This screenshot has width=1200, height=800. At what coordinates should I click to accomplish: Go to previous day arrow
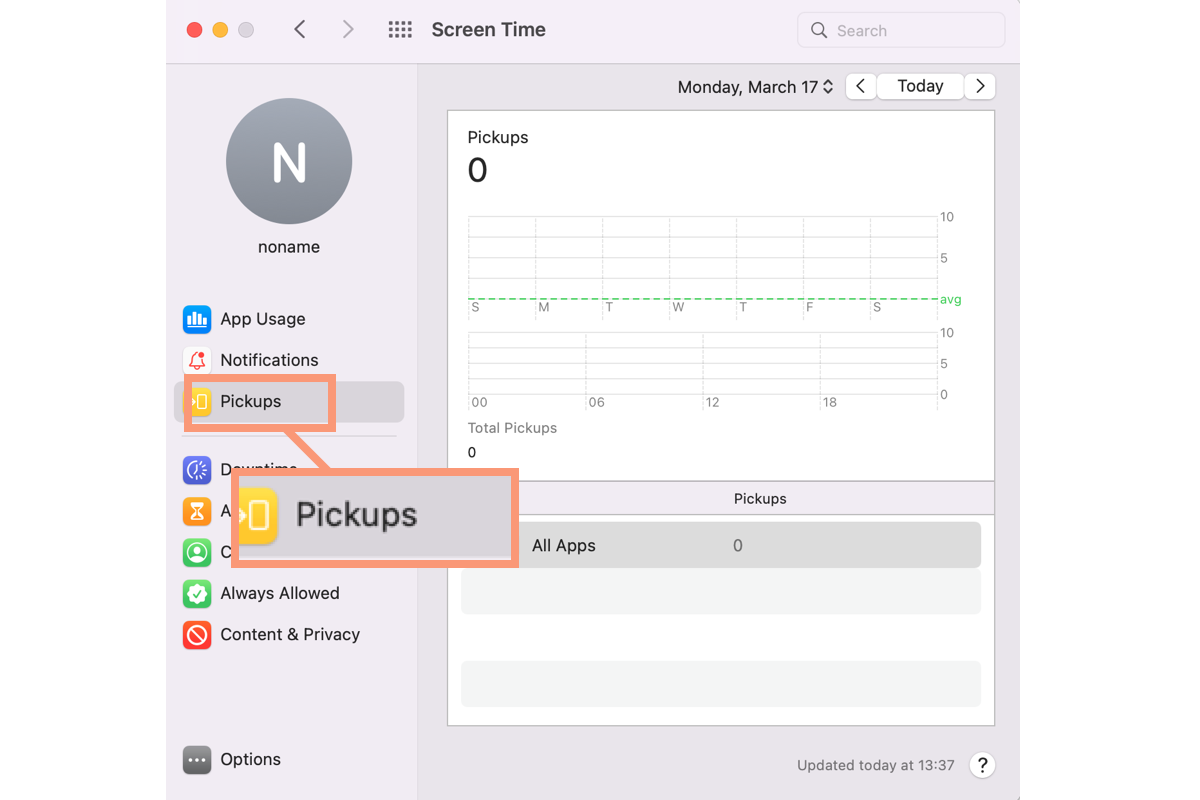861,87
